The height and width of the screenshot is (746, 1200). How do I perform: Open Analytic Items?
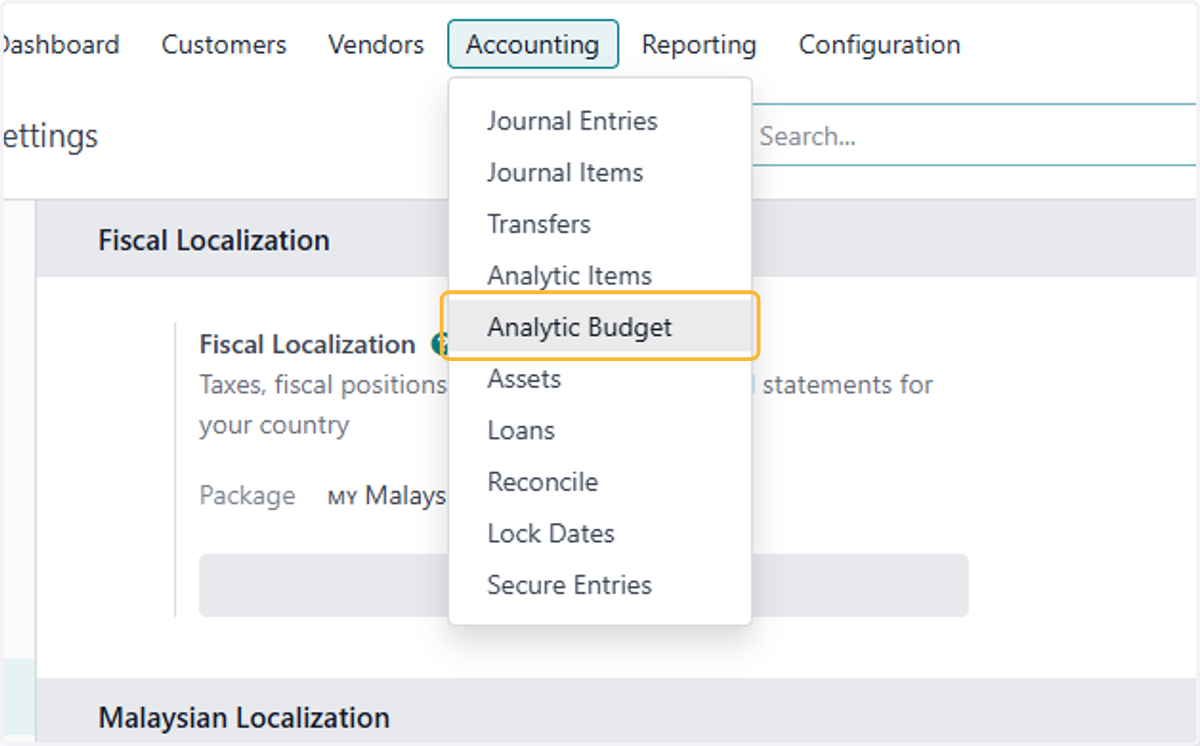(600, 276)
